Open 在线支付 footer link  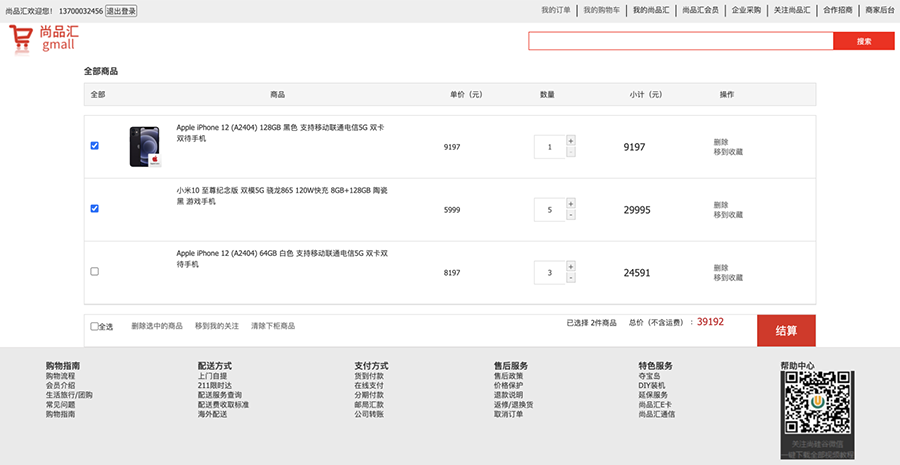point(368,386)
